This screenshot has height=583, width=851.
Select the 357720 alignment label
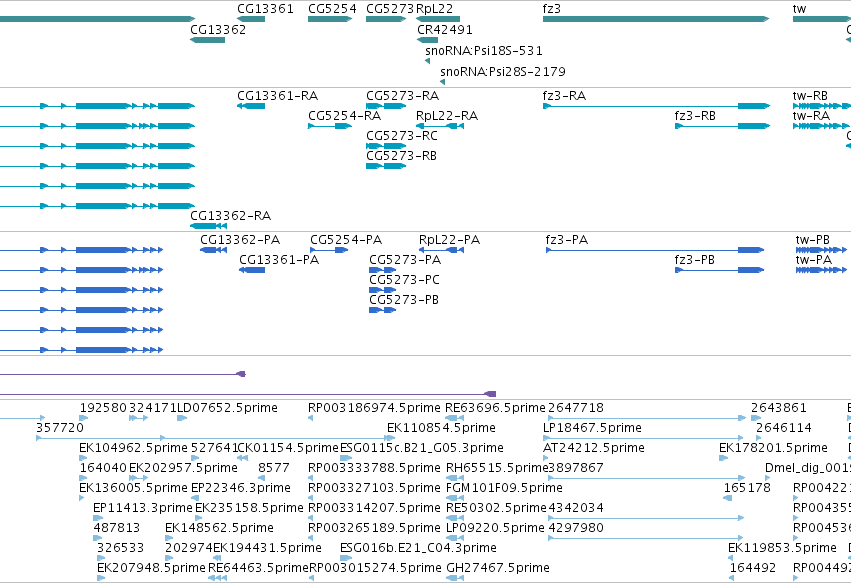coord(60,428)
